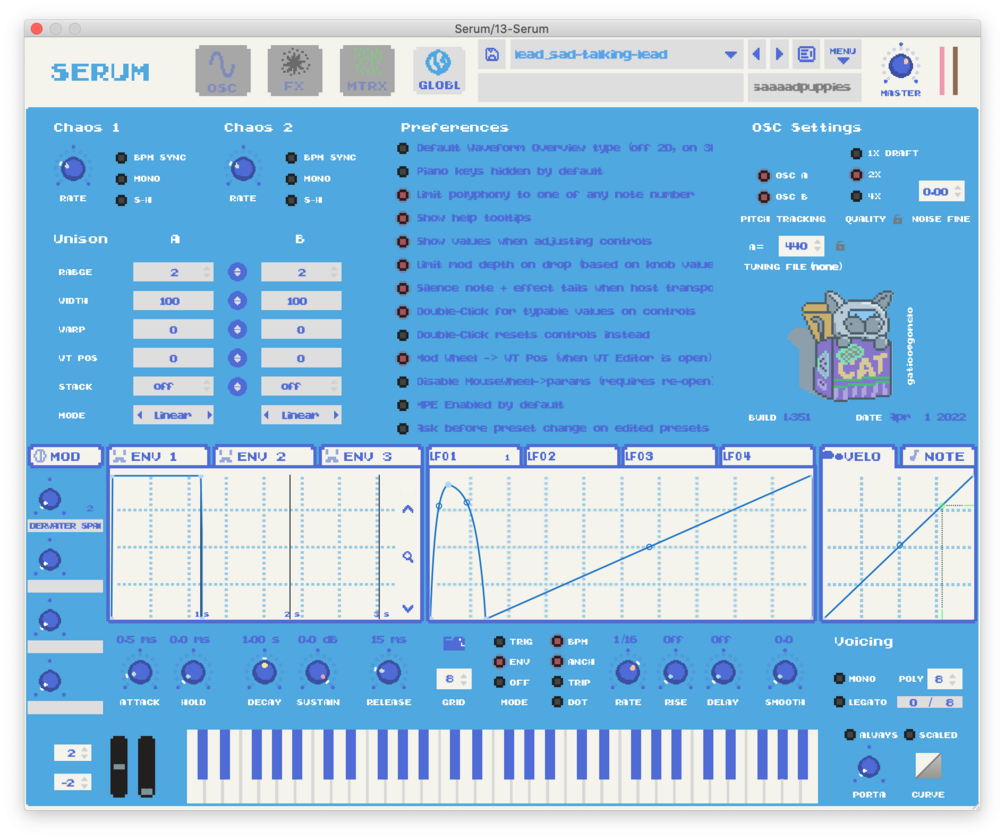Go to previous preset arrow
The height and width of the screenshot is (839, 1005).
click(x=757, y=54)
